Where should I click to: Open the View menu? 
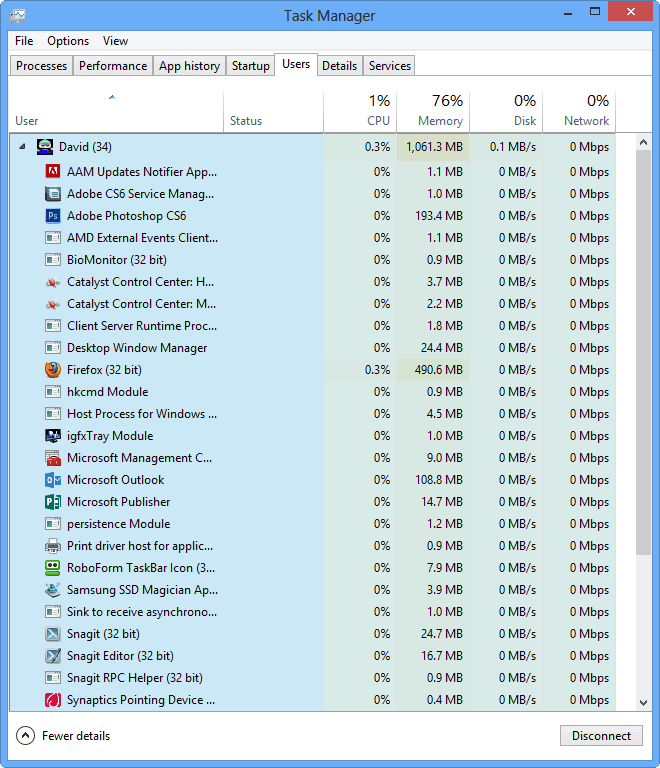(115, 41)
